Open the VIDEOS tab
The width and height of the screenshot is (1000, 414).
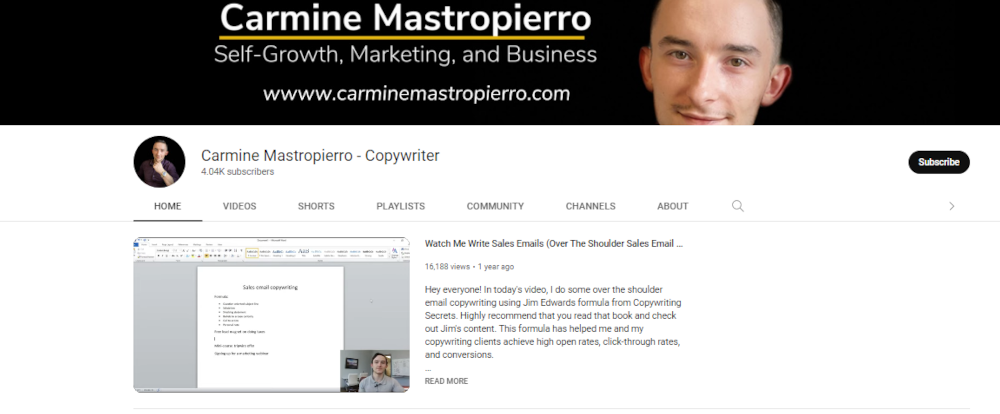point(240,206)
